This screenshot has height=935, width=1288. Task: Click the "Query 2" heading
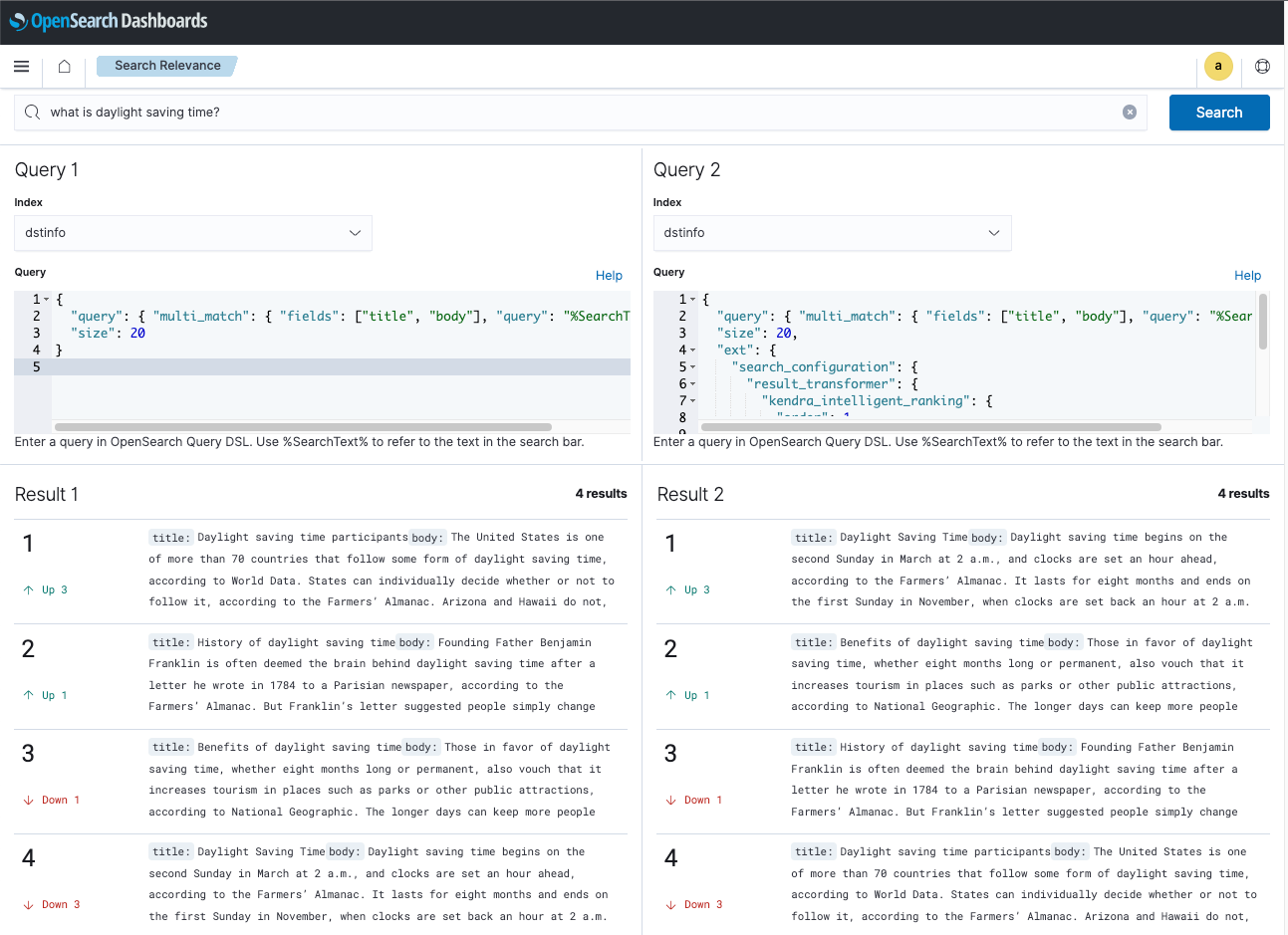(686, 170)
